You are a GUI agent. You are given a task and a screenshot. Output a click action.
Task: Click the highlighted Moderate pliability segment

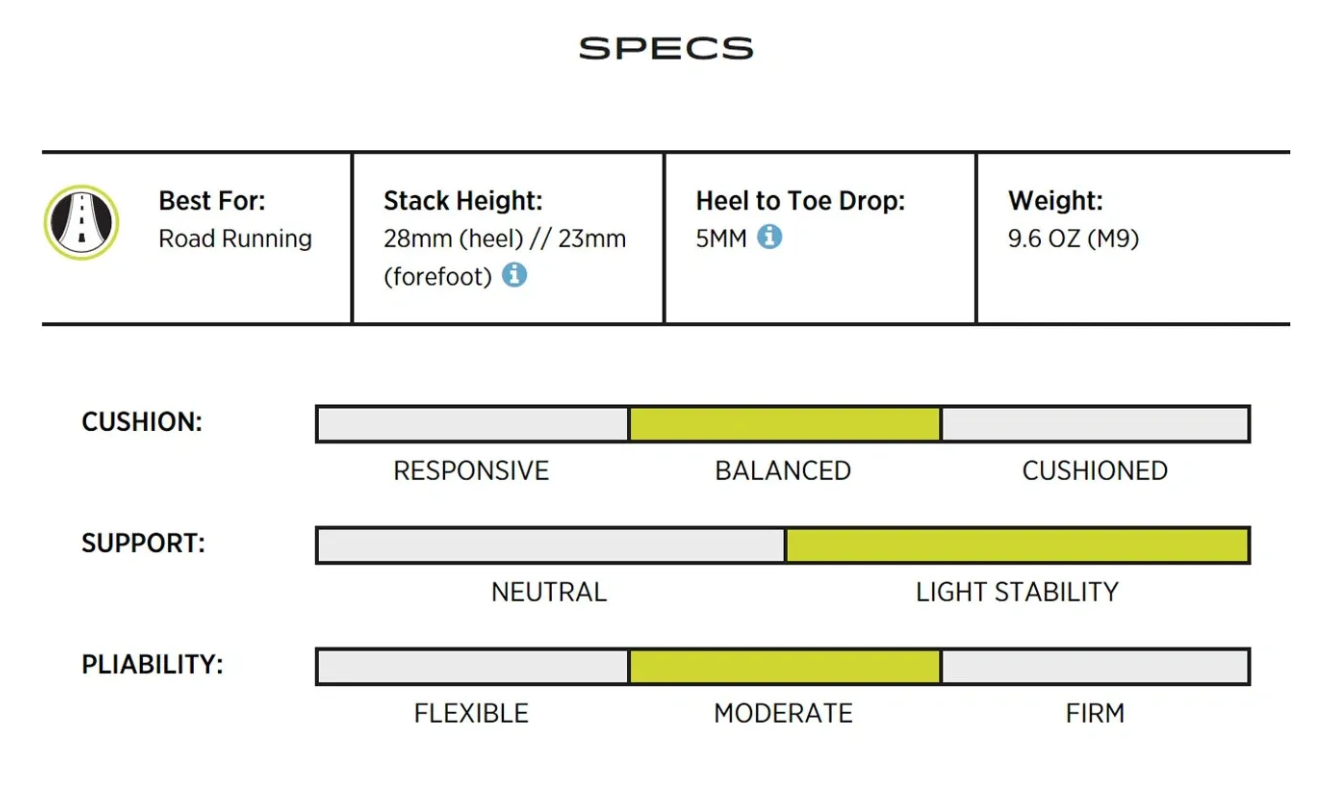click(x=785, y=666)
